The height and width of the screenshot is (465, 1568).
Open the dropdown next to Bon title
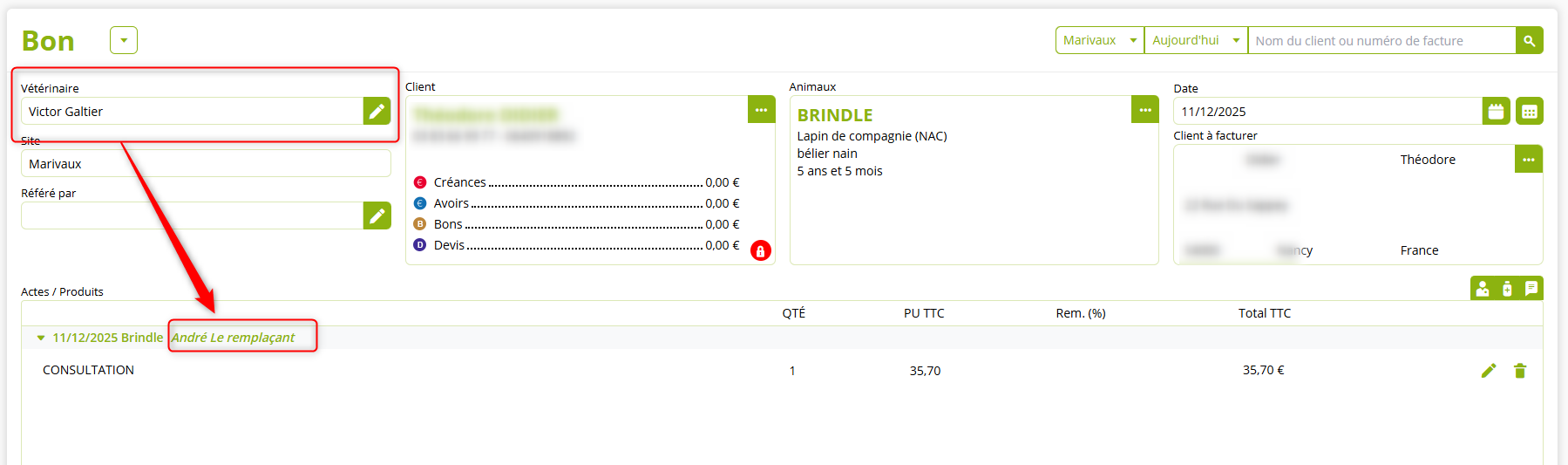click(124, 41)
